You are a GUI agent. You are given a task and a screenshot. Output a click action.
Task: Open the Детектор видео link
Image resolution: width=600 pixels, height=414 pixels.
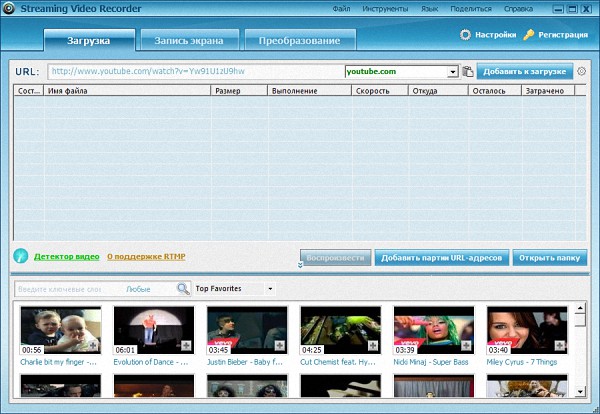click(67, 257)
